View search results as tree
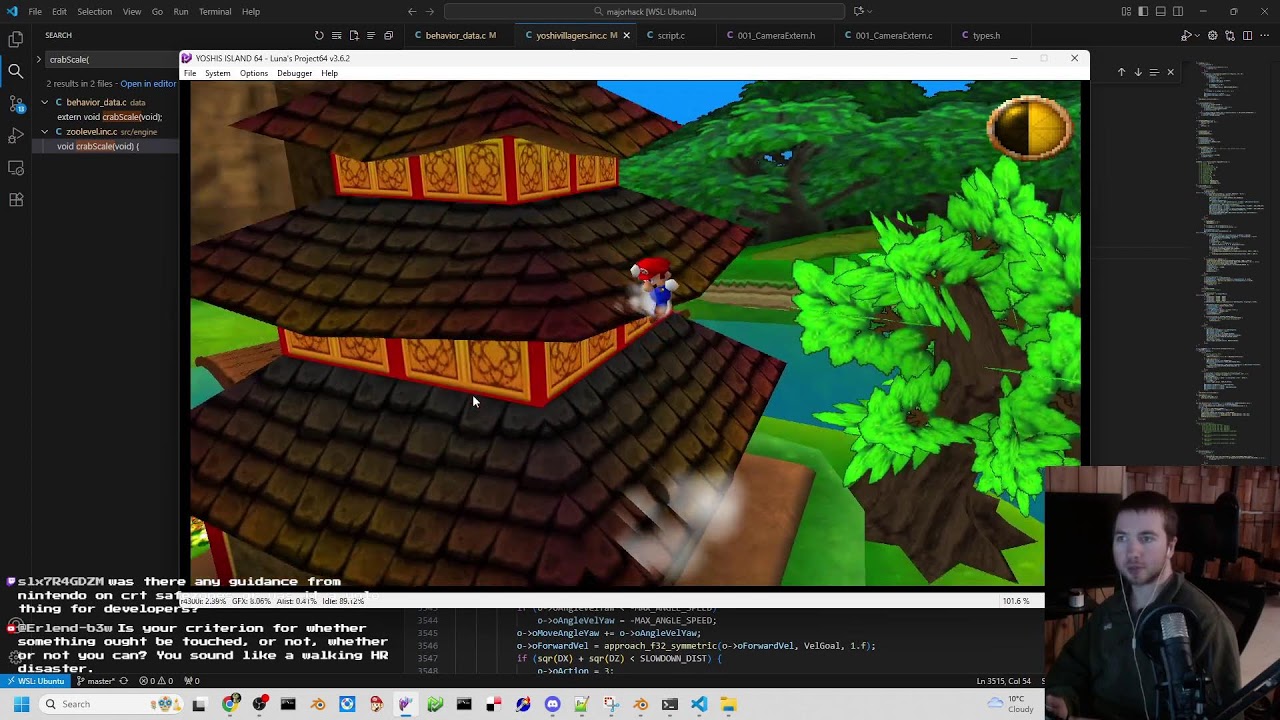This screenshot has height=720, width=1280. 371,35
